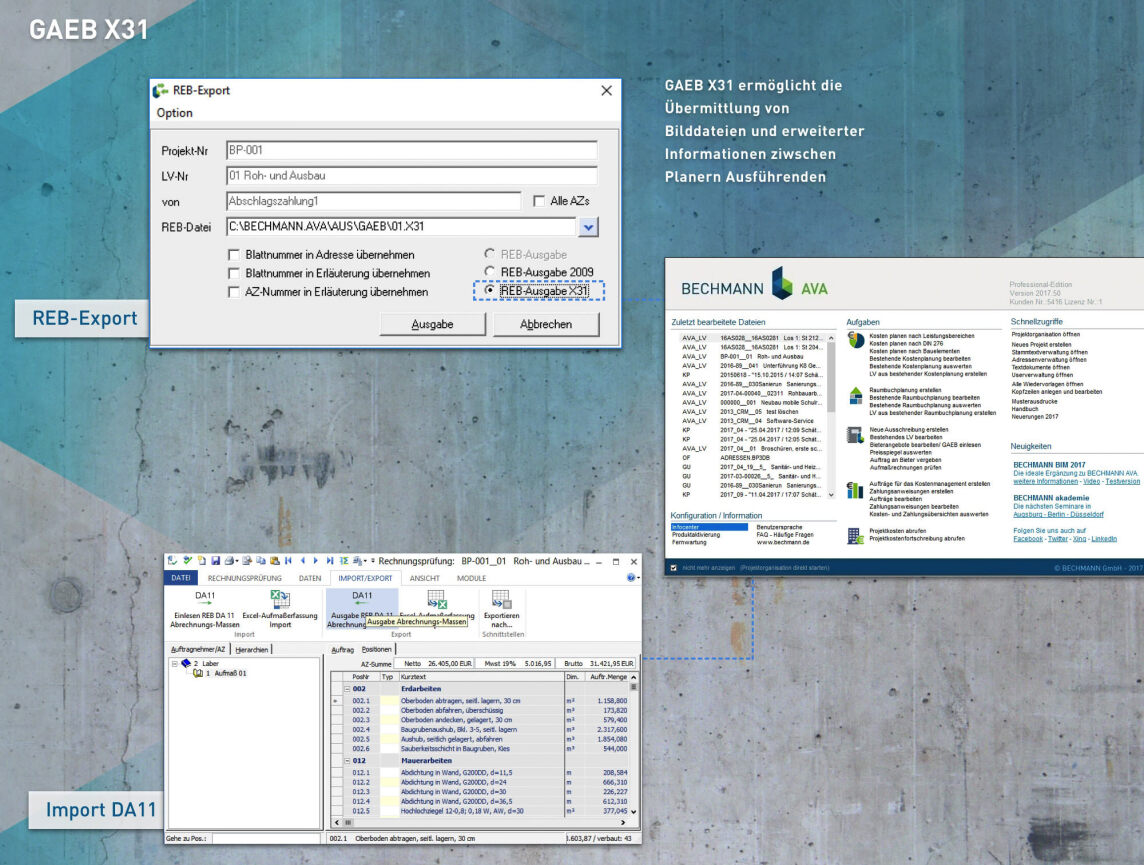Viewport: 1144px width, 865px height.
Task: Click the pie chart Kosten planen icon
Action: point(856,341)
